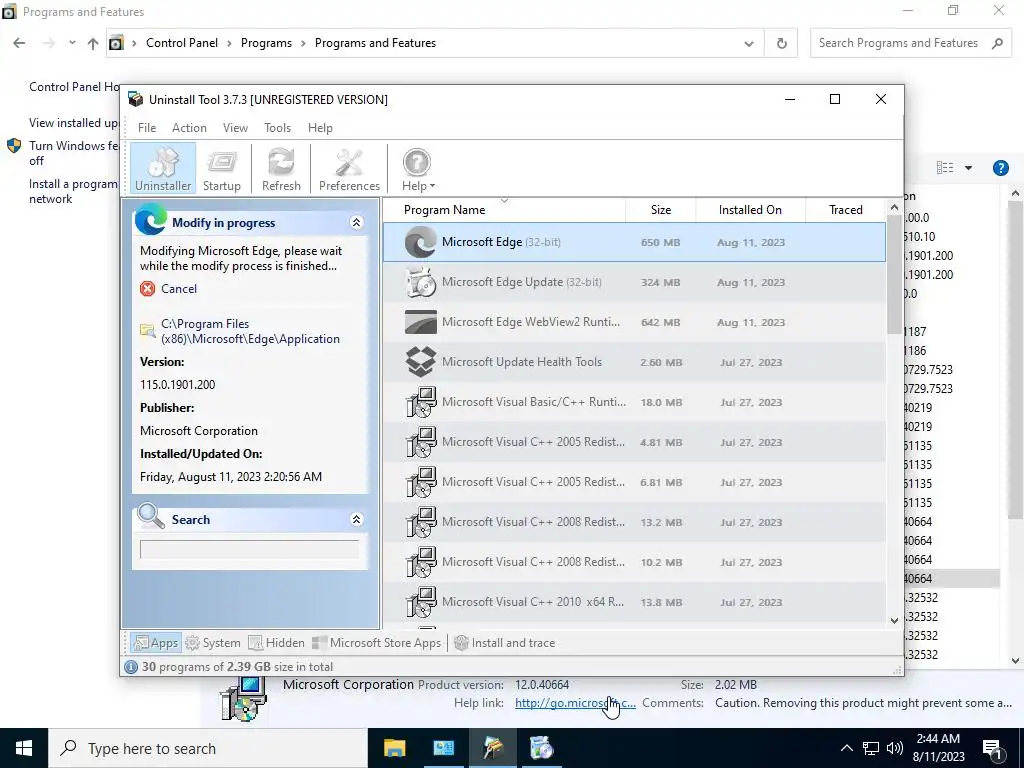Click the volume speaker tray icon
The width and height of the screenshot is (1024, 768).
pos(895,748)
